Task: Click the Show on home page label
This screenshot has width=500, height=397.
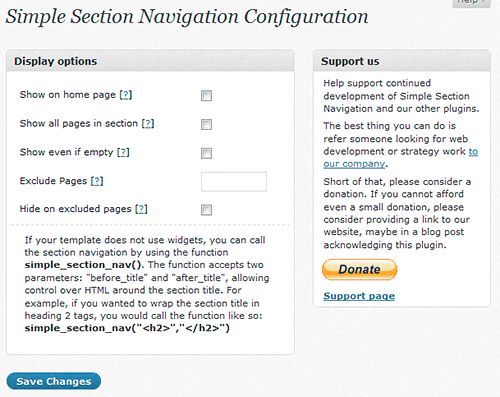Action: click(x=68, y=95)
